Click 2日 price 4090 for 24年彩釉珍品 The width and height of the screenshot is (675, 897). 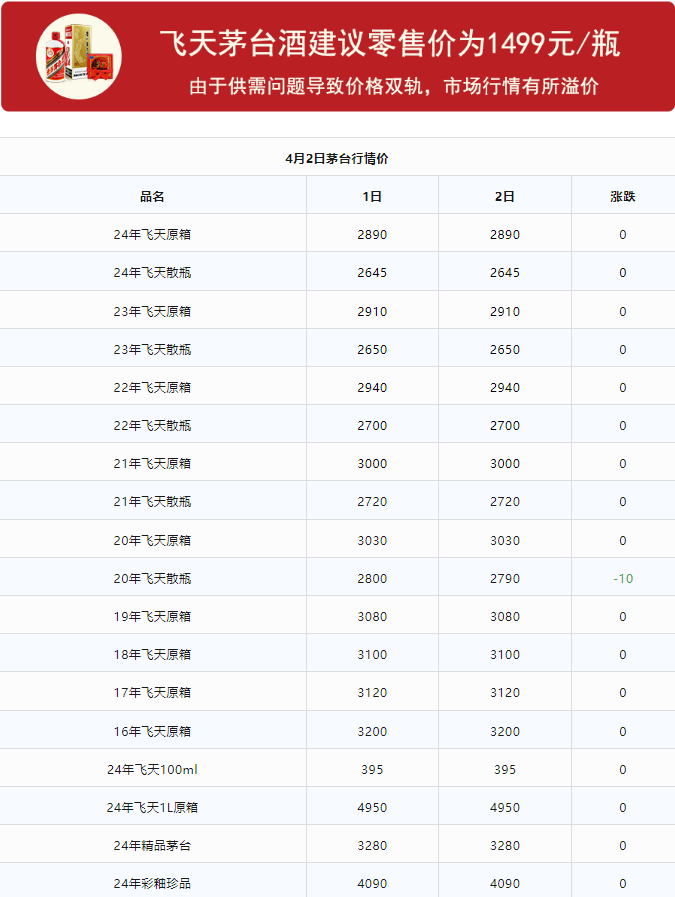point(505,883)
